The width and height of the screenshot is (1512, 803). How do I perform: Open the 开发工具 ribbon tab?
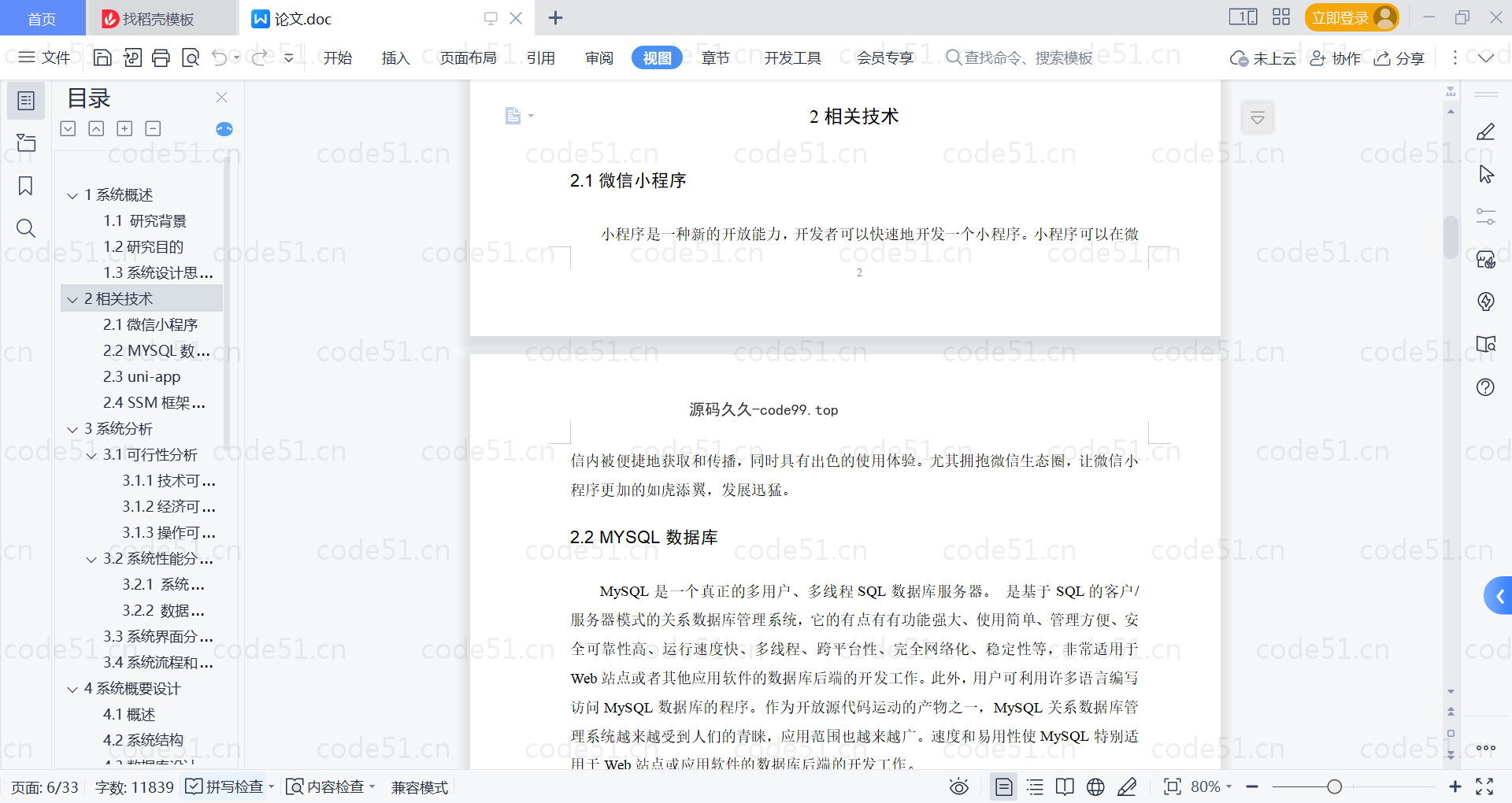point(792,57)
